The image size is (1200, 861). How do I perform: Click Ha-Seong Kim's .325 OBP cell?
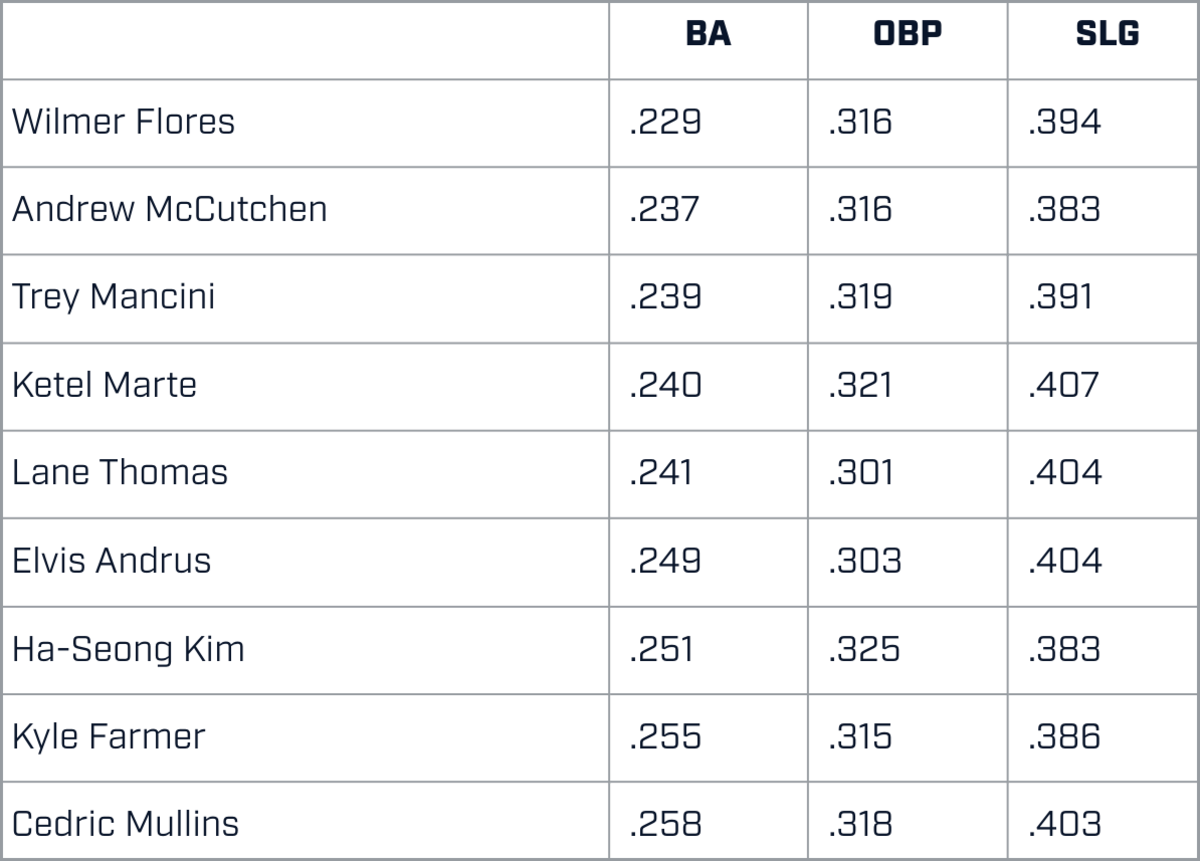(x=864, y=648)
